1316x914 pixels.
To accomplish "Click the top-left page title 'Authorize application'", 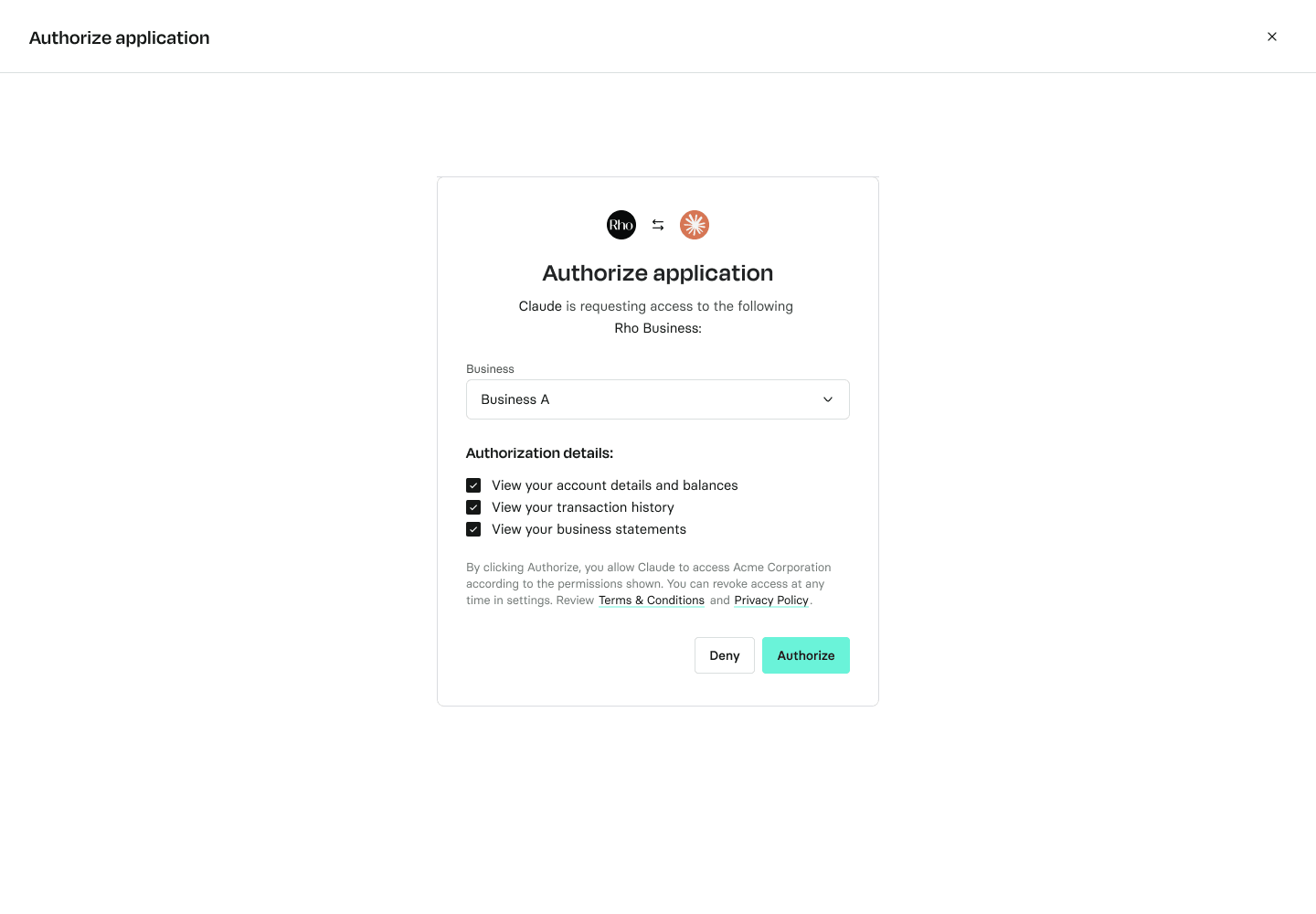I will click(120, 37).
